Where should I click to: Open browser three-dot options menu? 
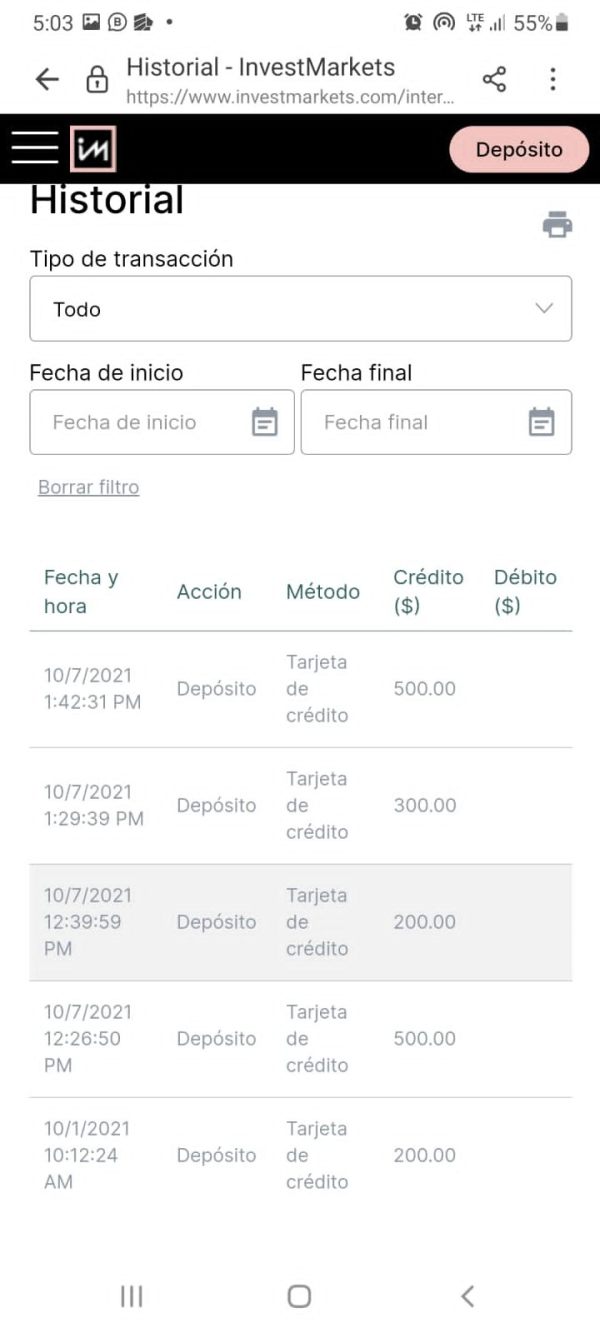[x=552, y=80]
